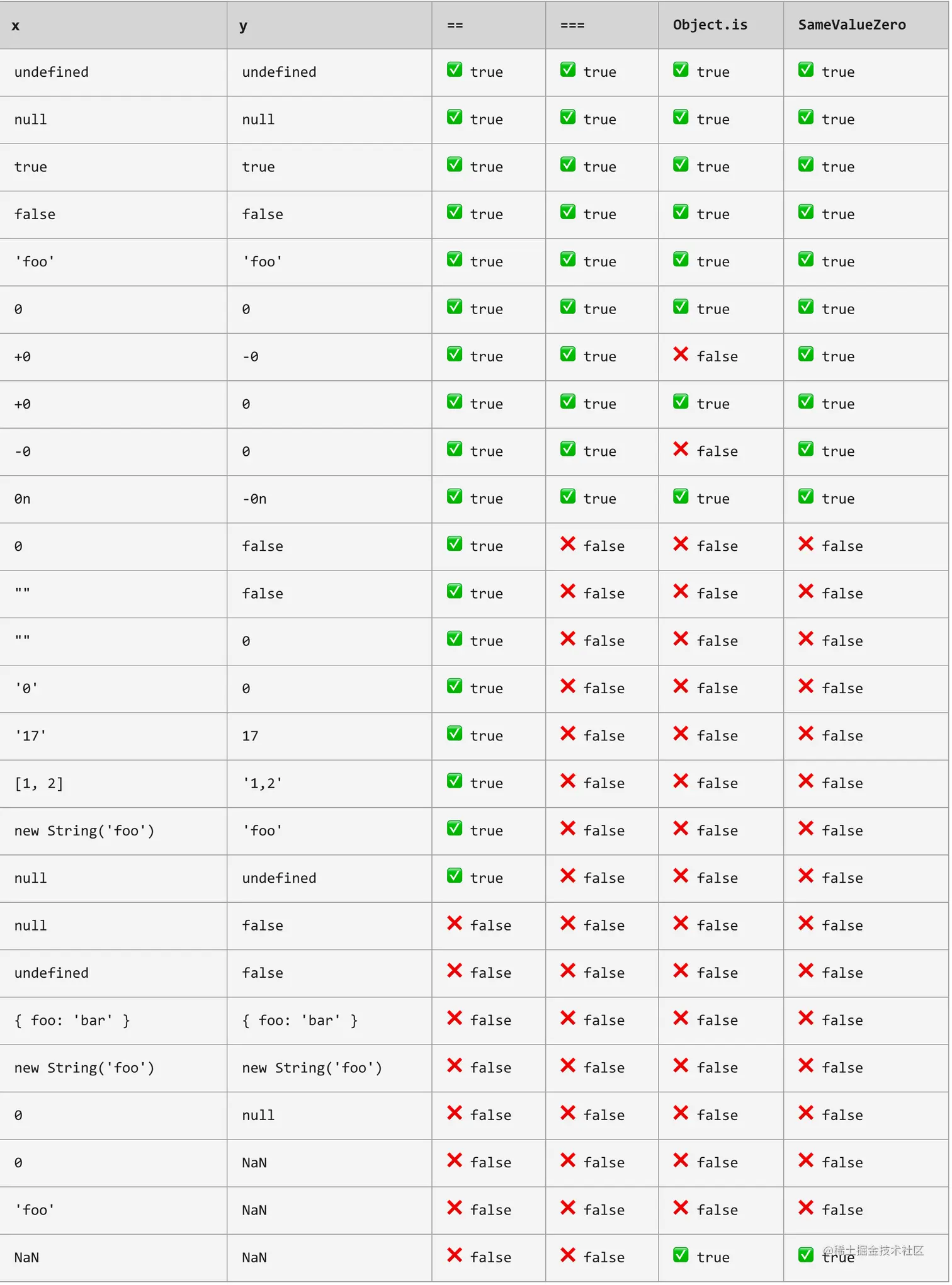
Task: Click the -0n cell in y column
Action: coord(254,499)
